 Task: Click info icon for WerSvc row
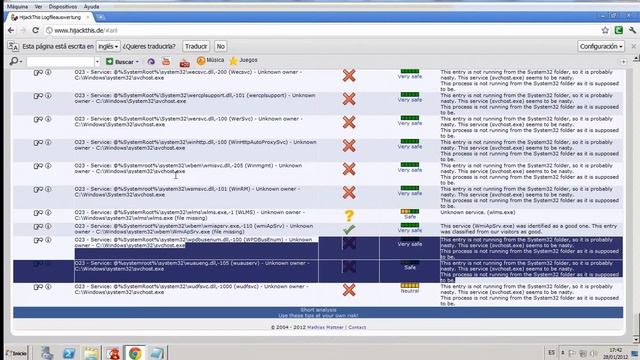48,119
